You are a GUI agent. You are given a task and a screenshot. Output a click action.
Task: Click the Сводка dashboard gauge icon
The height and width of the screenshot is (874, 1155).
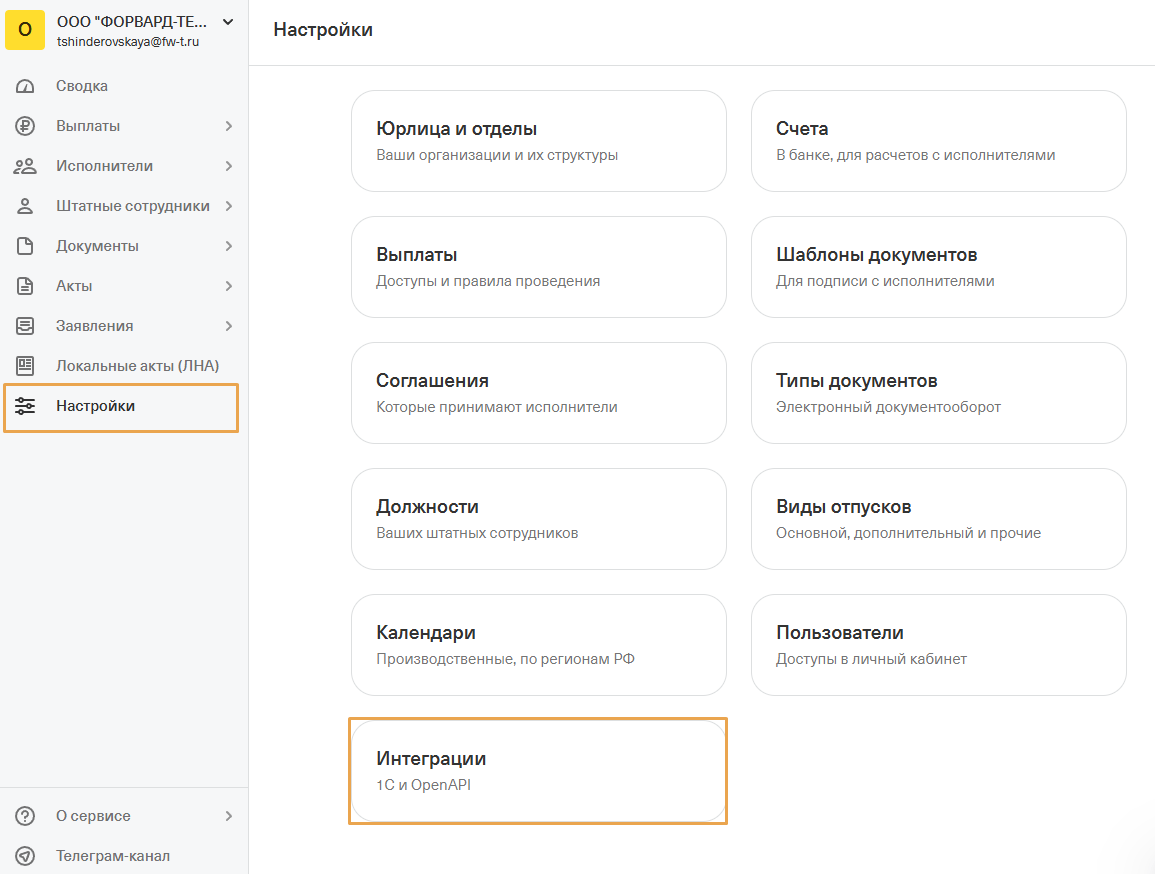point(25,86)
